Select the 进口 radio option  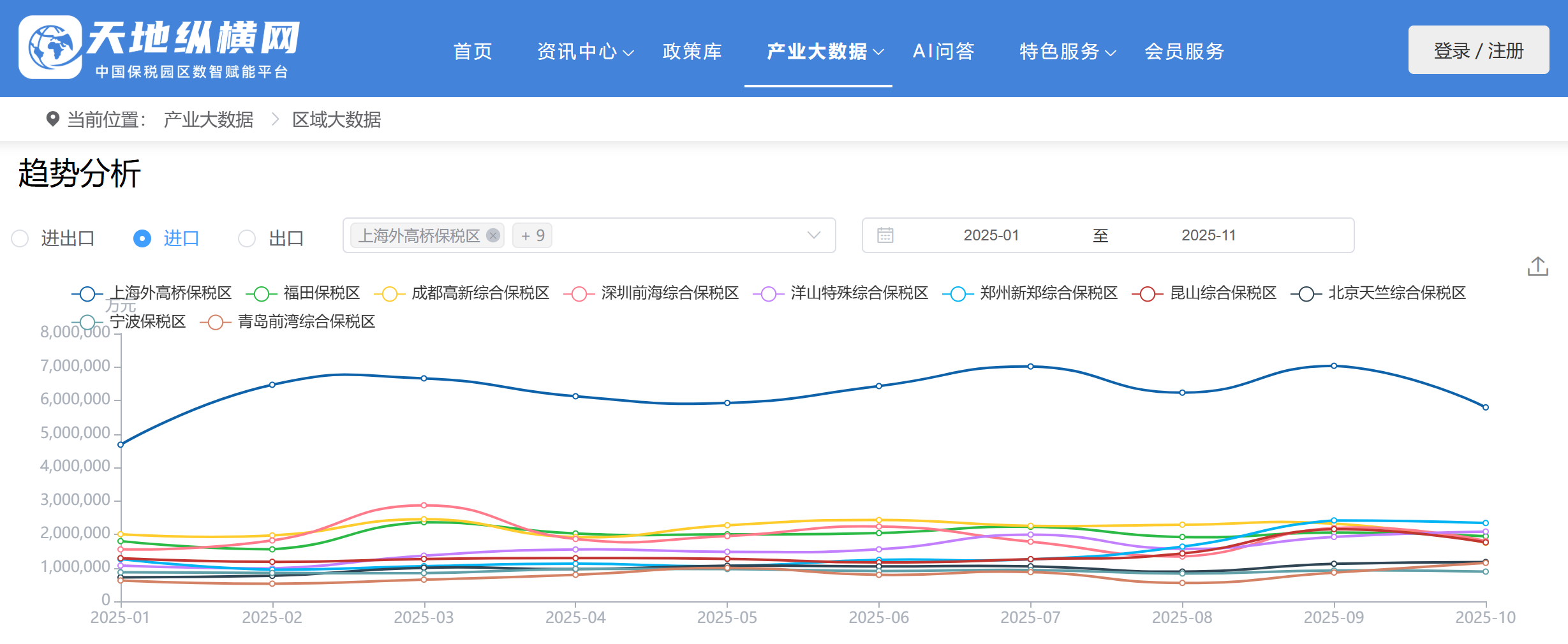click(142, 238)
